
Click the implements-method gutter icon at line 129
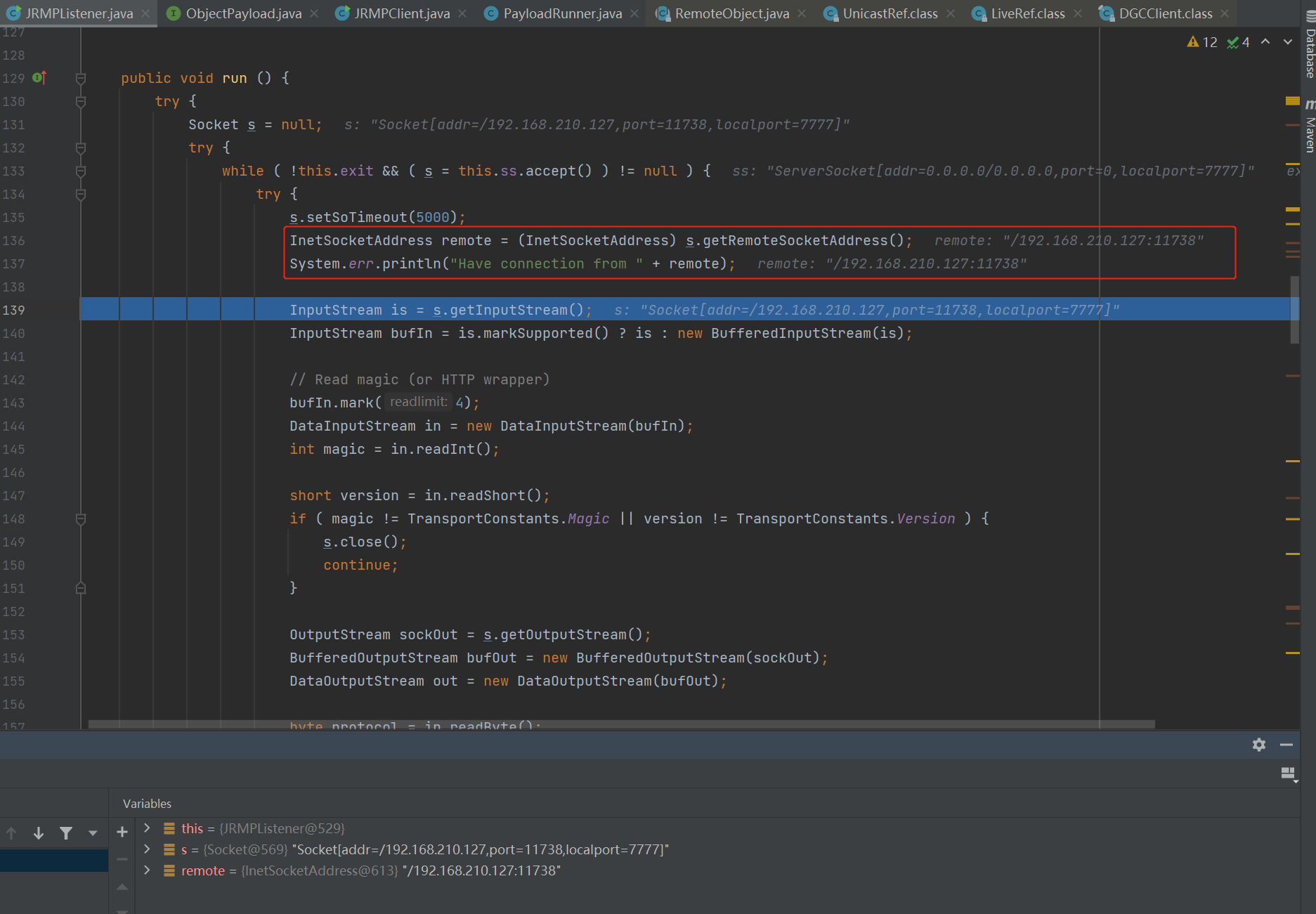[39, 78]
